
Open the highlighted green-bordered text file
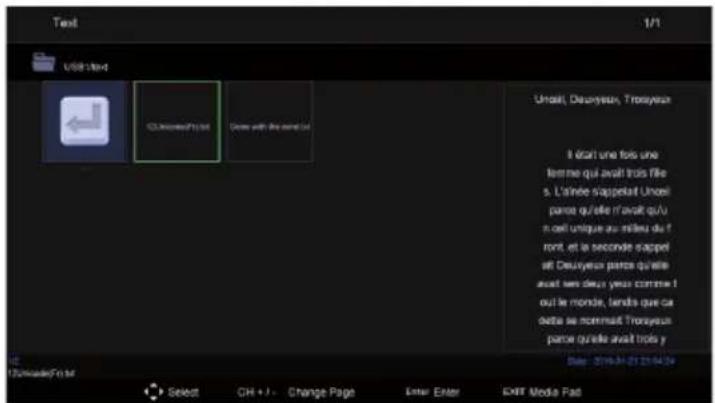(x=177, y=122)
